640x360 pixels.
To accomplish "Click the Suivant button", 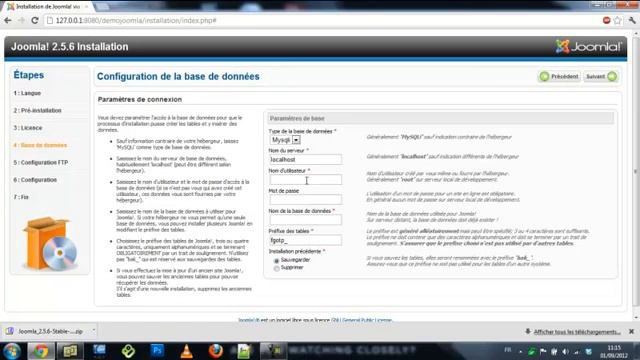I will [601, 76].
